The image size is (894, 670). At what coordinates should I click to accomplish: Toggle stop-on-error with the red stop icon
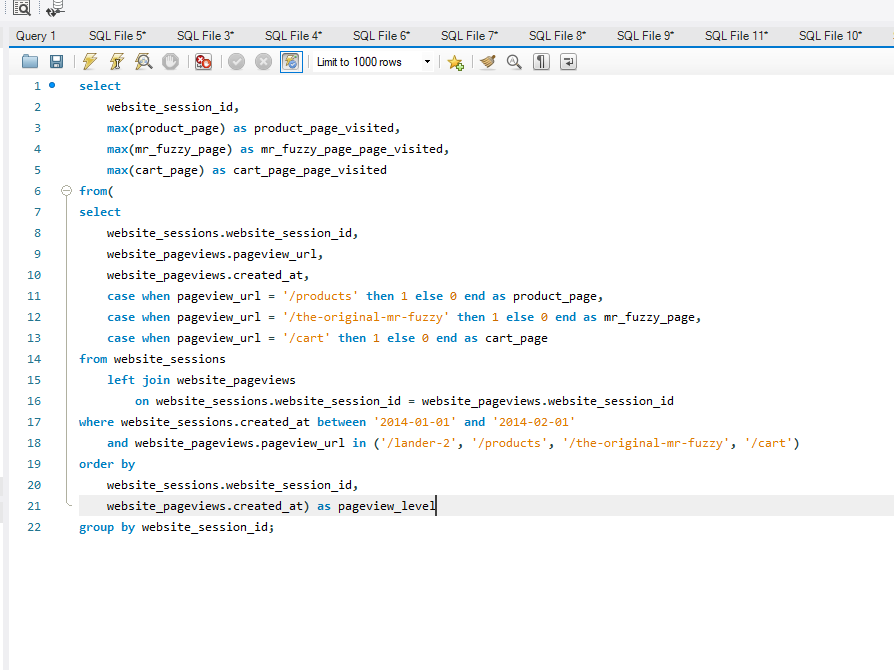pos(203,62)
